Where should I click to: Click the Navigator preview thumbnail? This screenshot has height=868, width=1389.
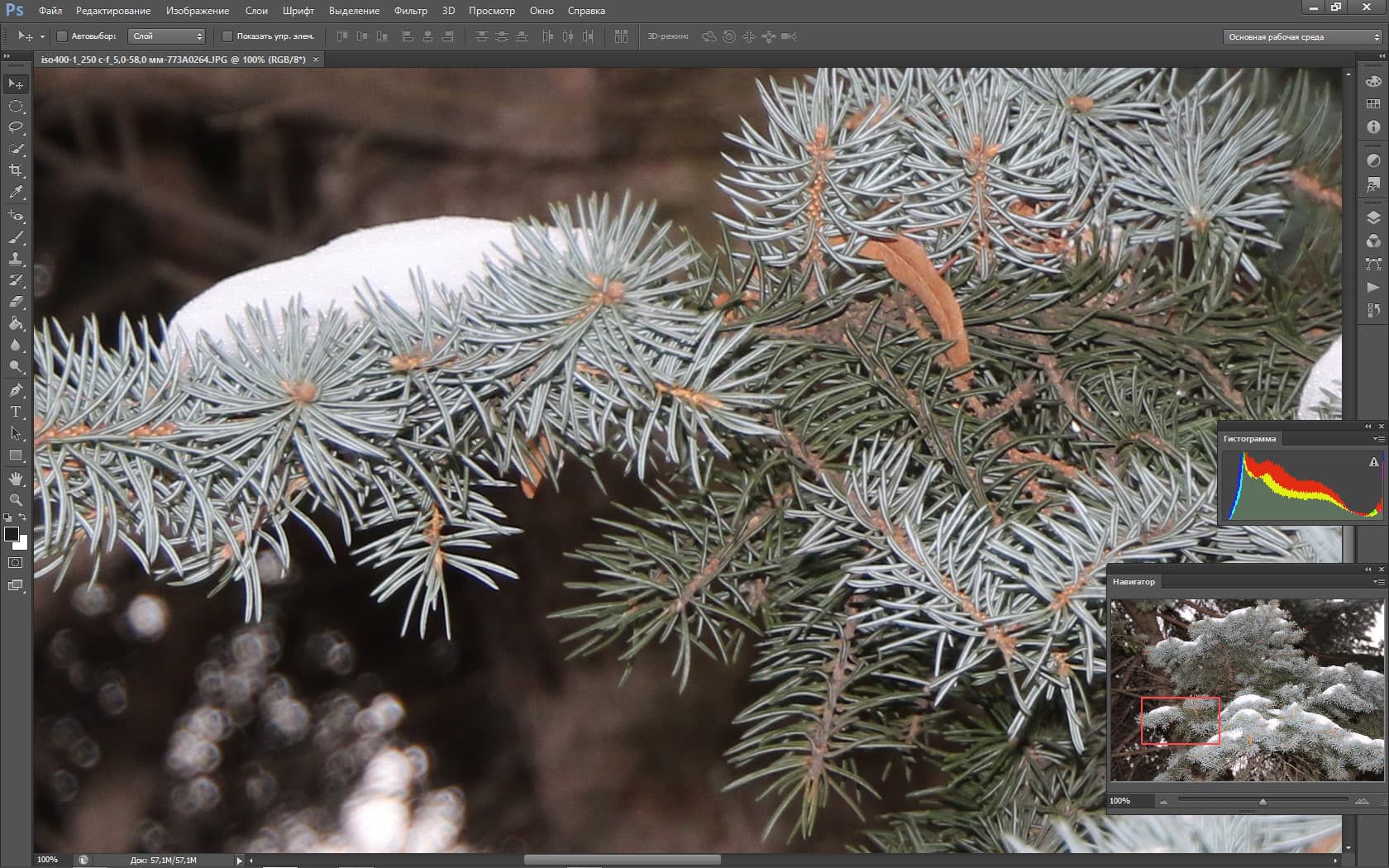coord(1247,690)
